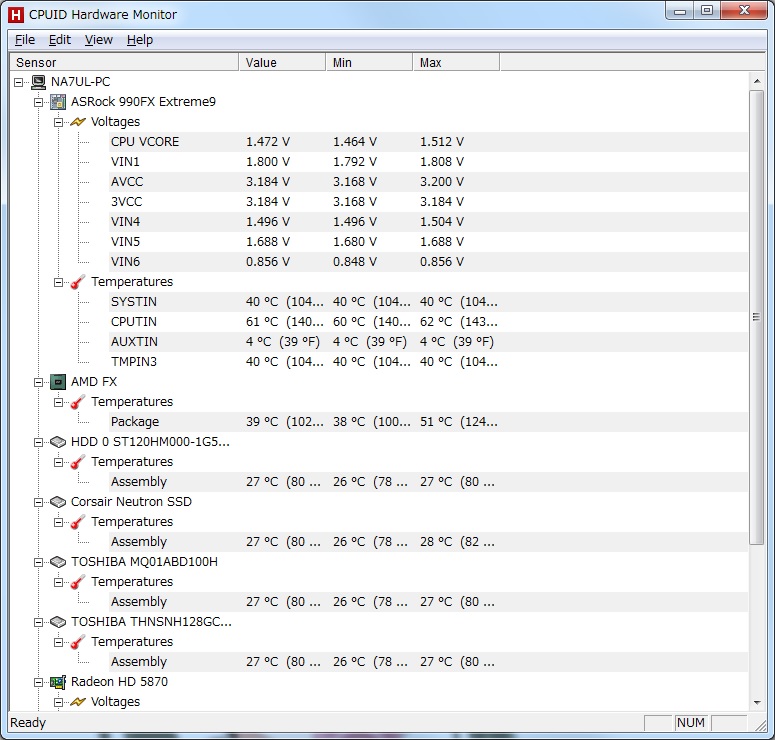775x740 pixels.
Task: Collapse the NA7UL-PC root node
Action: 19,82
